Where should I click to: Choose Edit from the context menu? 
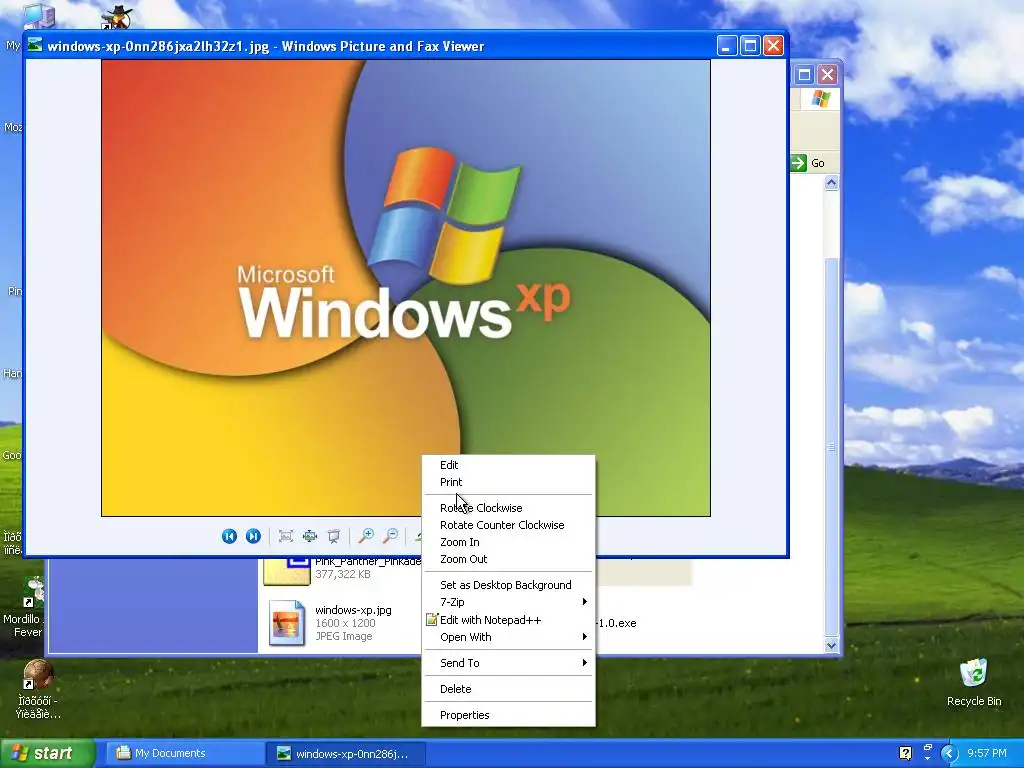click(509, 465)
